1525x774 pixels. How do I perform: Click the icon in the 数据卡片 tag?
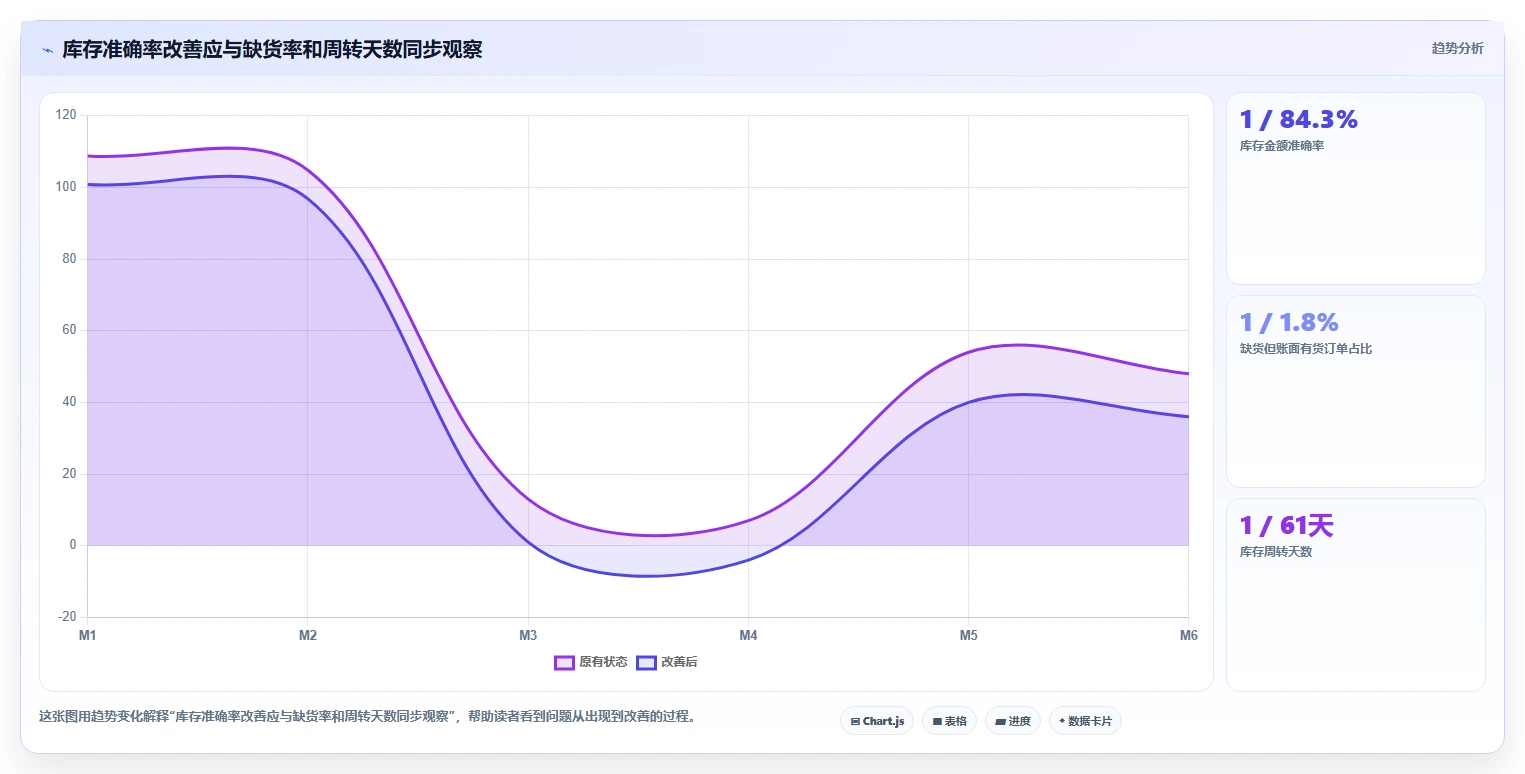(x=1062, y=721)
